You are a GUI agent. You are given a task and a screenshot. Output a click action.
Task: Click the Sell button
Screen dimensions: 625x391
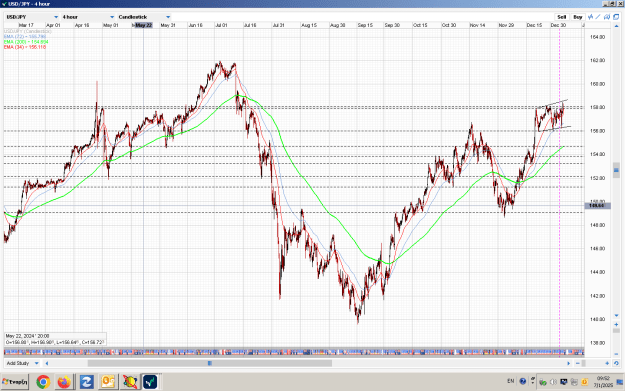pos(562,17)
